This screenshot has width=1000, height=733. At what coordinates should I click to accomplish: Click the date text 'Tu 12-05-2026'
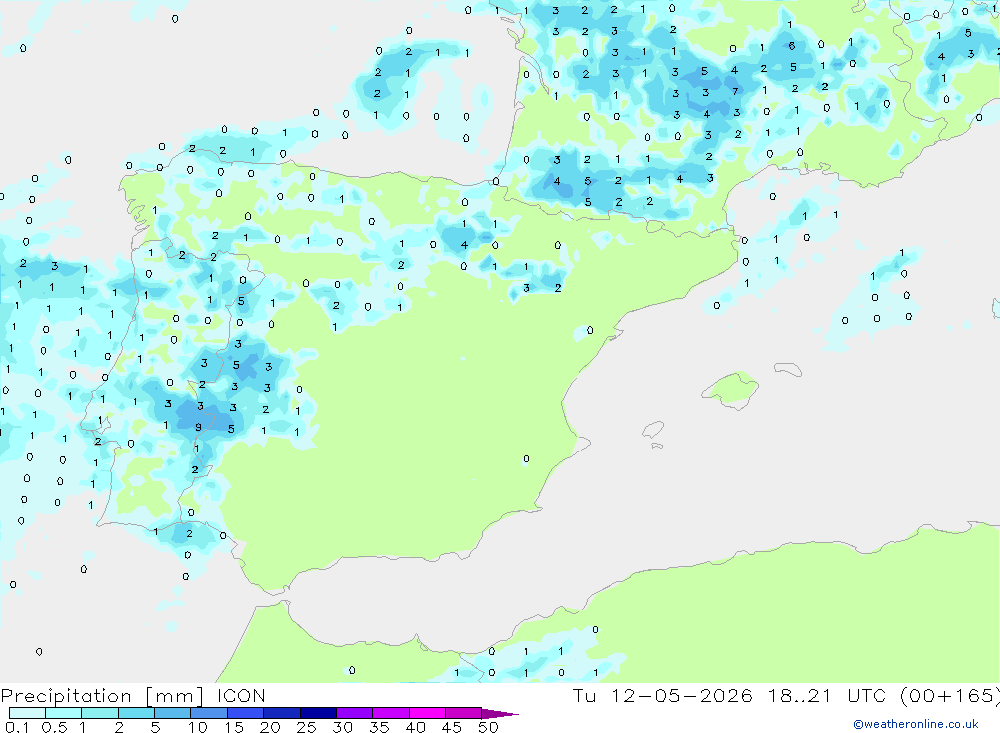click(x=662, y=696)
